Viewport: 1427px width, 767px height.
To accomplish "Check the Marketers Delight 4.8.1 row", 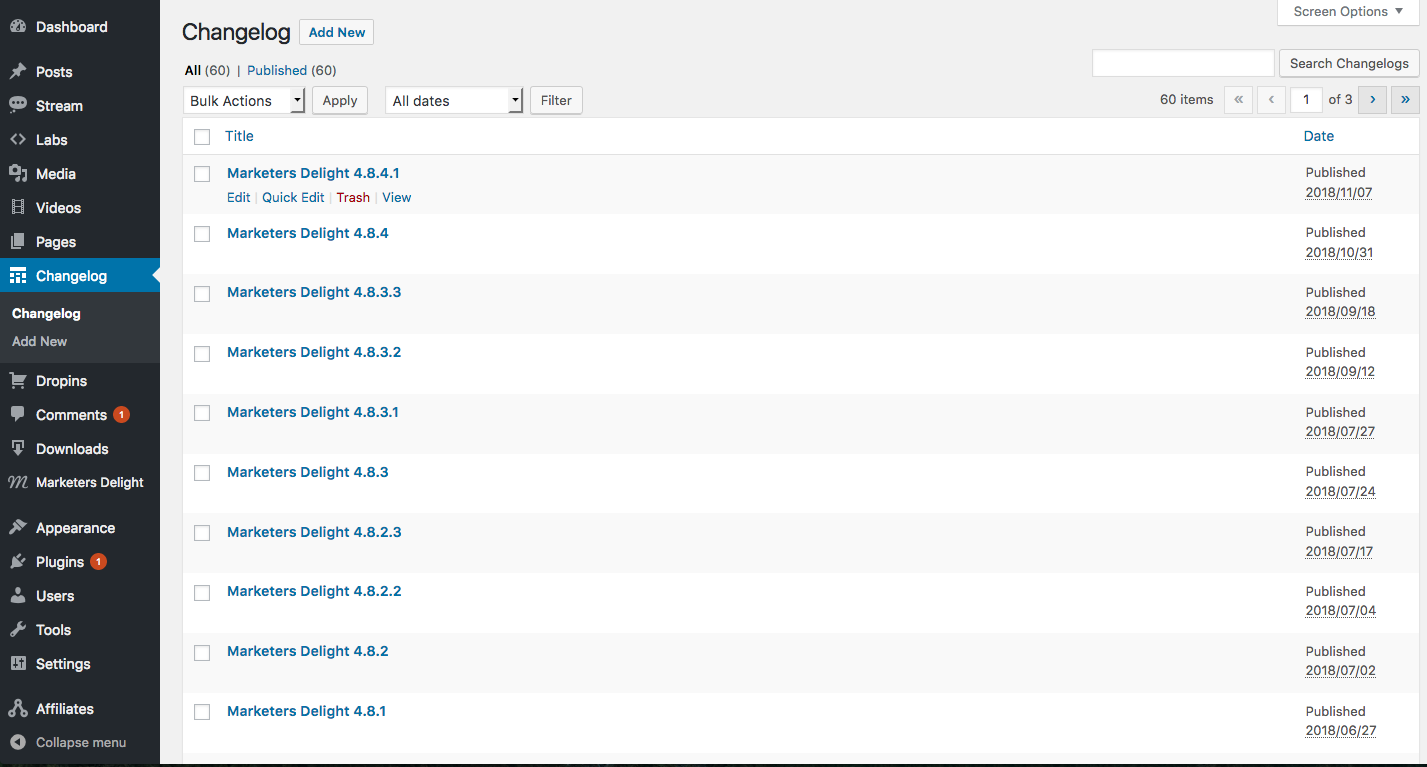I will pos(202,712).
